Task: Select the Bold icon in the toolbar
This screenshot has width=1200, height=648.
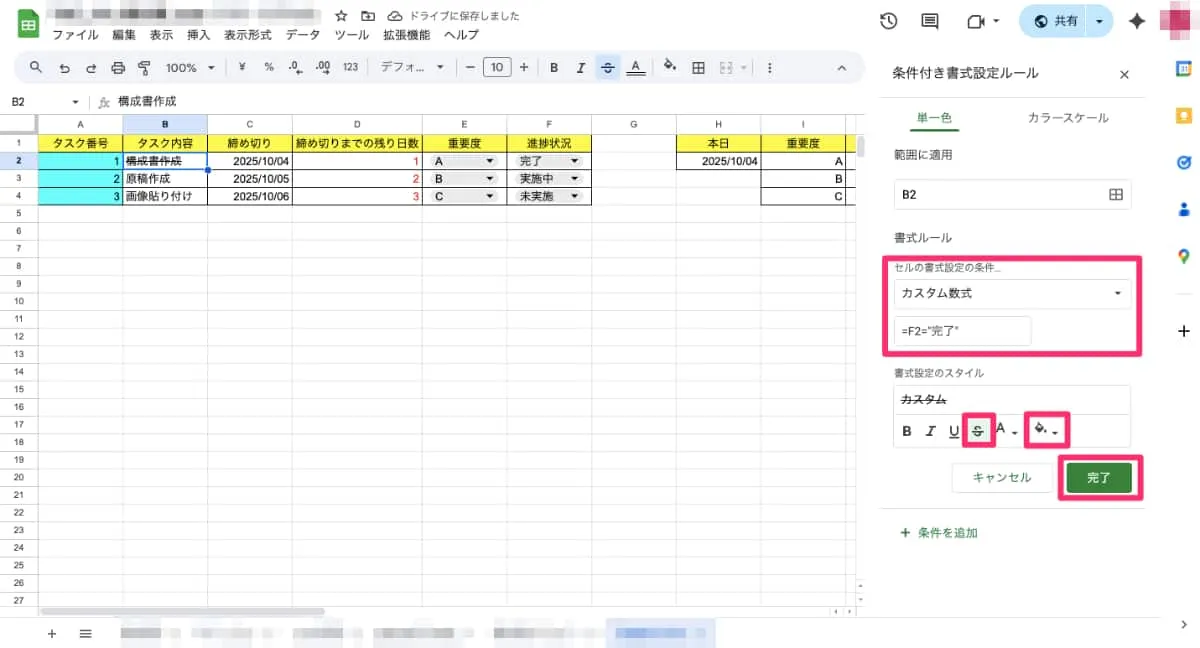Action: tap(554, 67)
